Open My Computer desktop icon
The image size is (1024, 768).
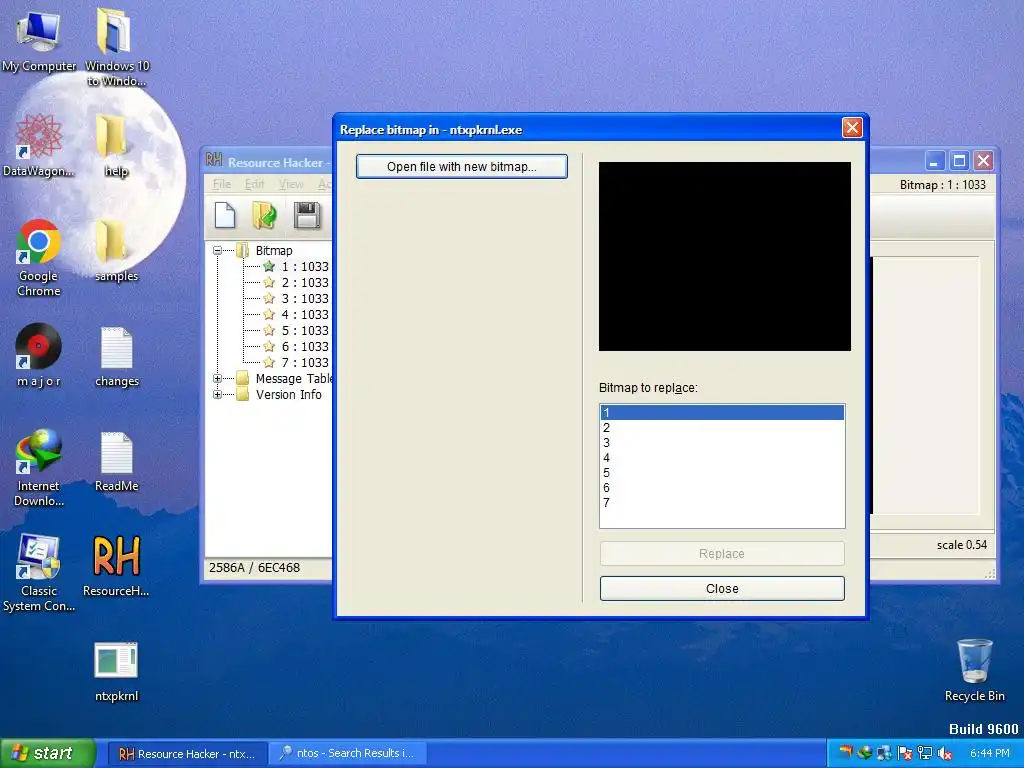[x=39, y=42]
